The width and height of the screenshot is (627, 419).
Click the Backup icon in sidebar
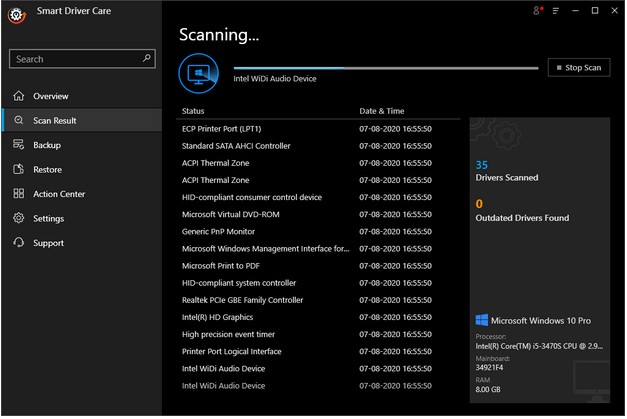click(x=19, y=145)
